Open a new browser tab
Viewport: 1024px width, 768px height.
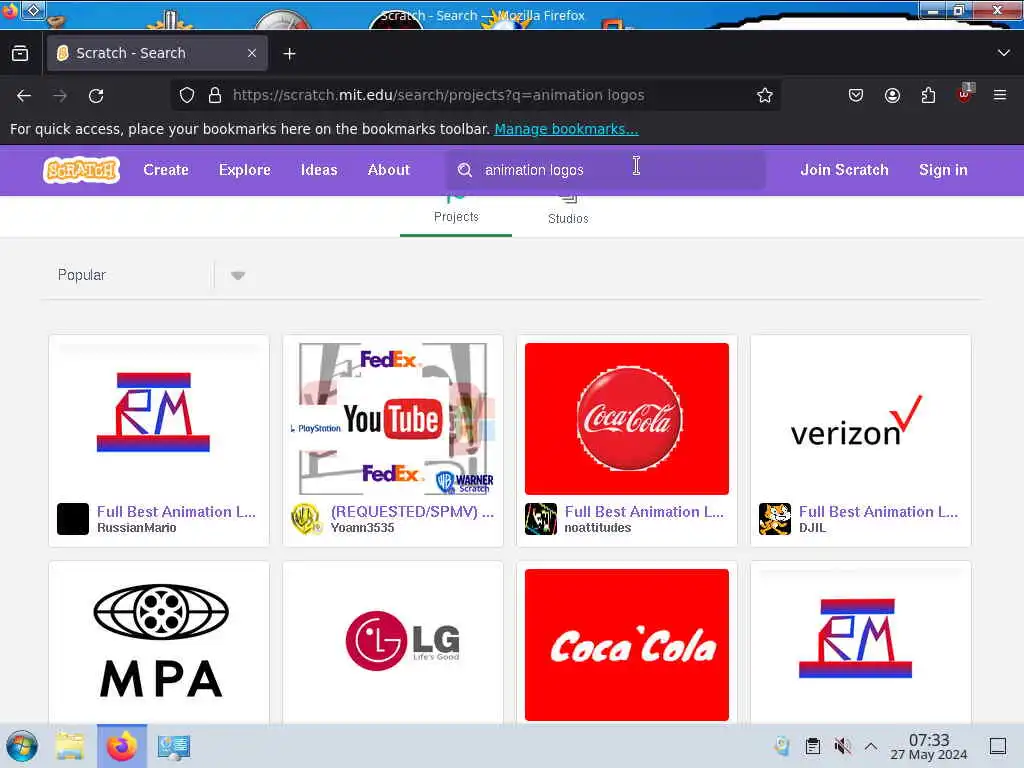(x=289, y=54)
